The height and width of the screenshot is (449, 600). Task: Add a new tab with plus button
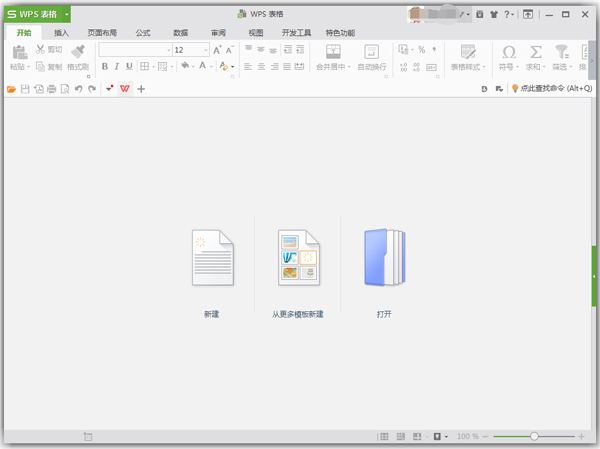141,89
